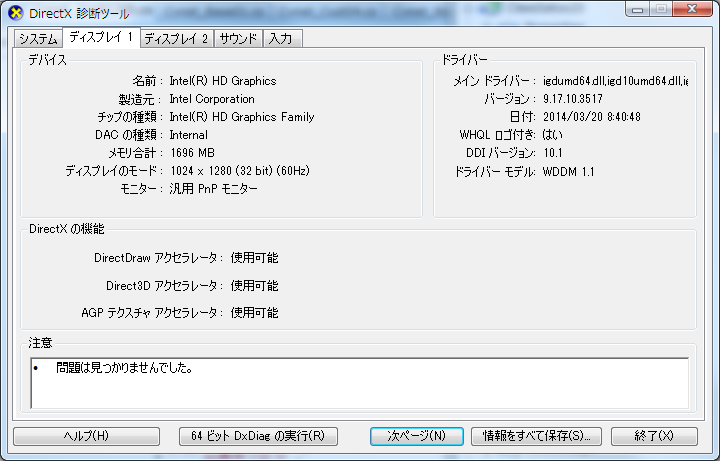Viewport: 720px width, 461px height.
Task: Click inside the 注意 notes text box
Action: pyautogui.click(x=360, y=383)
